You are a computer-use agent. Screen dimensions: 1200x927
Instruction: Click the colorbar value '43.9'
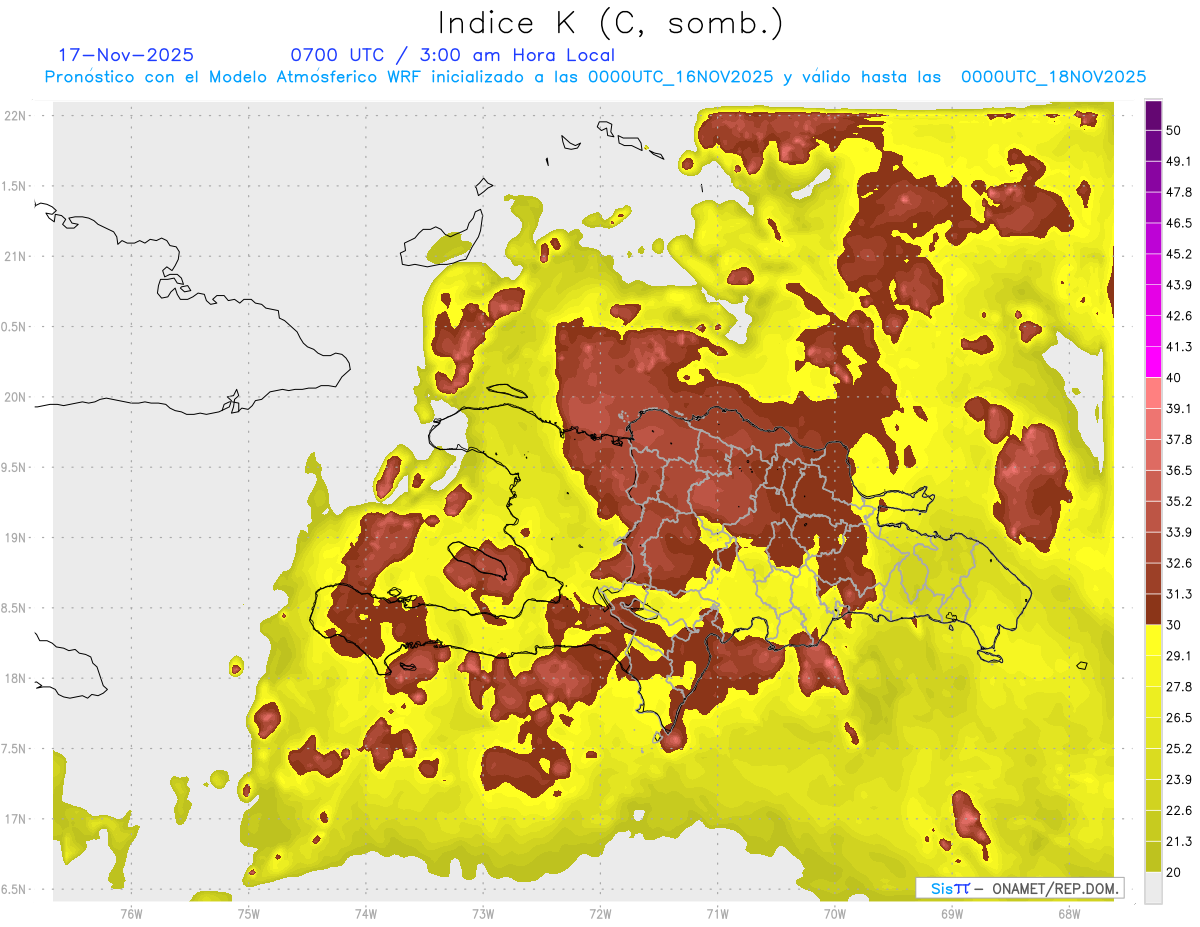pos(1179,285)
